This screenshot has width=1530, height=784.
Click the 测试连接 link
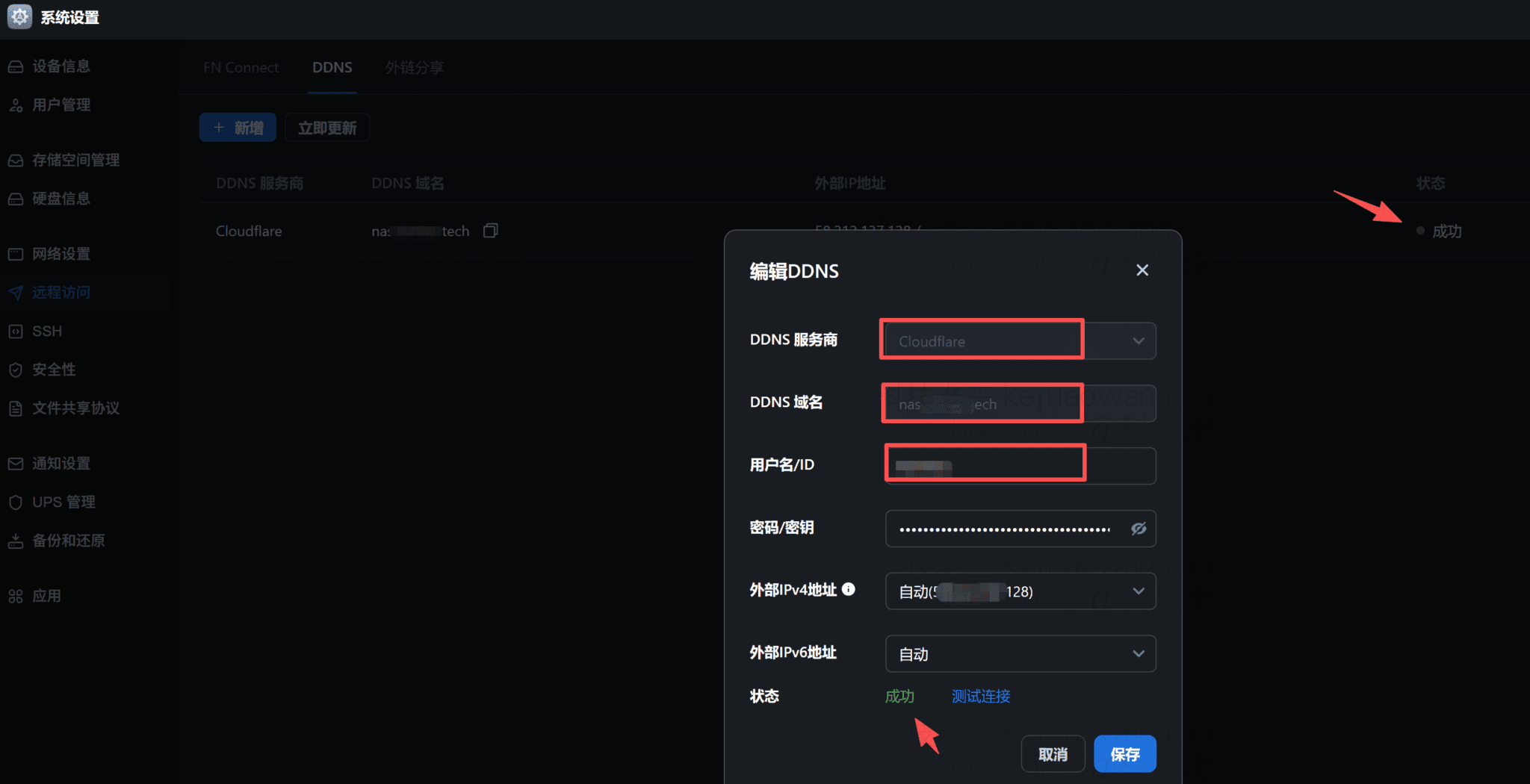click(x=981, y=696)
